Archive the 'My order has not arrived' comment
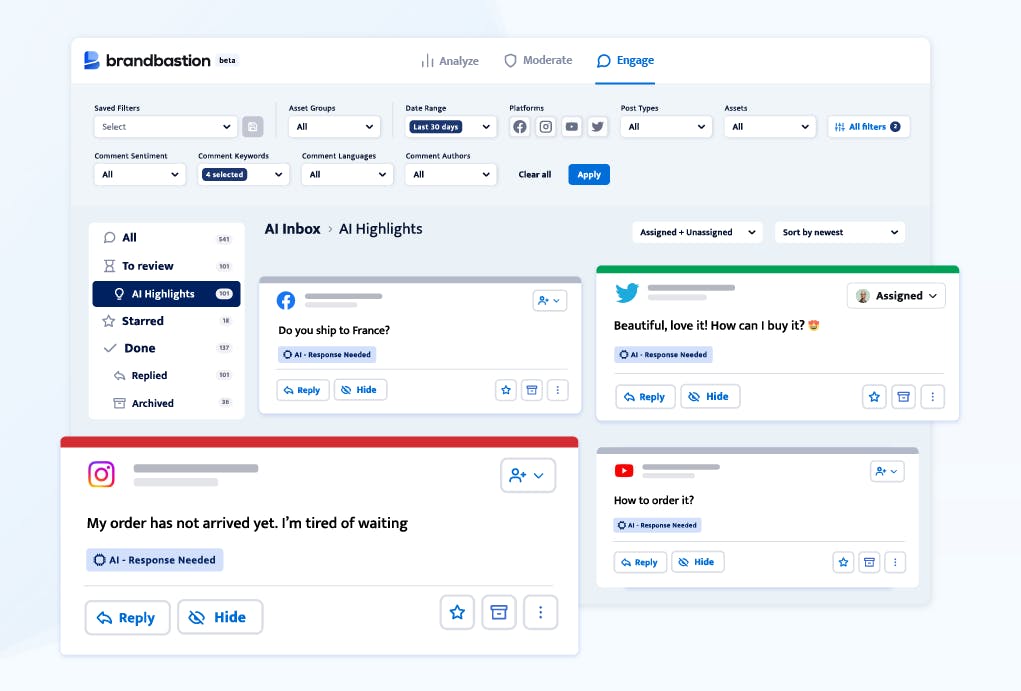Viewport: 1021px width, 691px height. pyautogui.click(x=499, y=612)
